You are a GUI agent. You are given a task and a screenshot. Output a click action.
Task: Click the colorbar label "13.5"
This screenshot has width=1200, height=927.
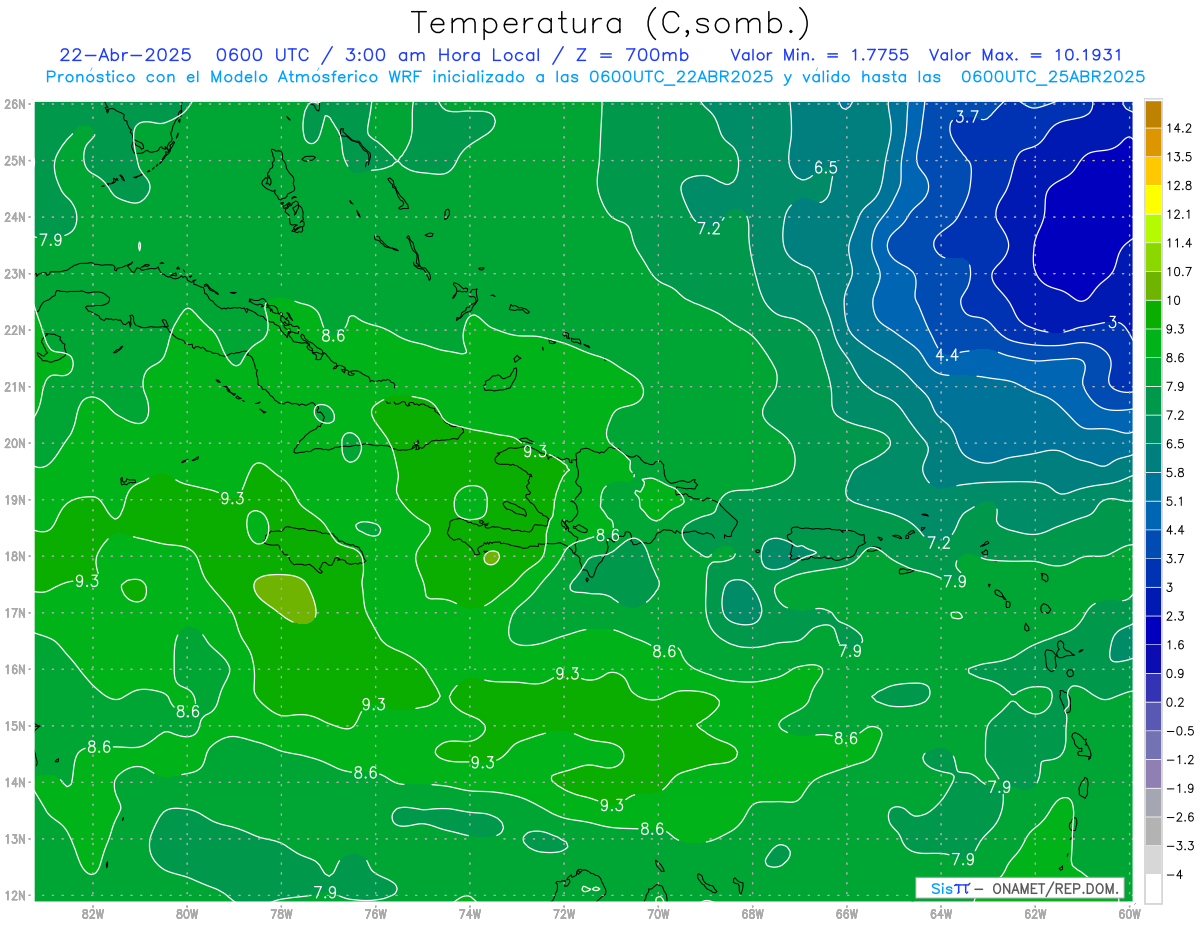tap(1178, 157)
